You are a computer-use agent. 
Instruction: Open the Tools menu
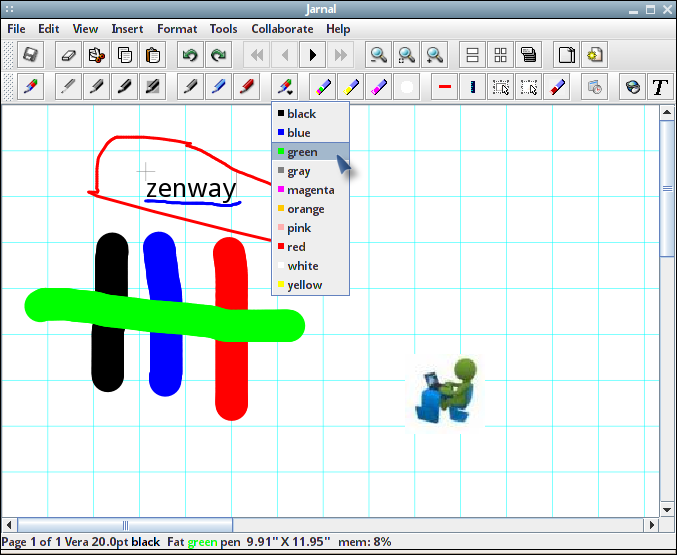coord(224,29)
